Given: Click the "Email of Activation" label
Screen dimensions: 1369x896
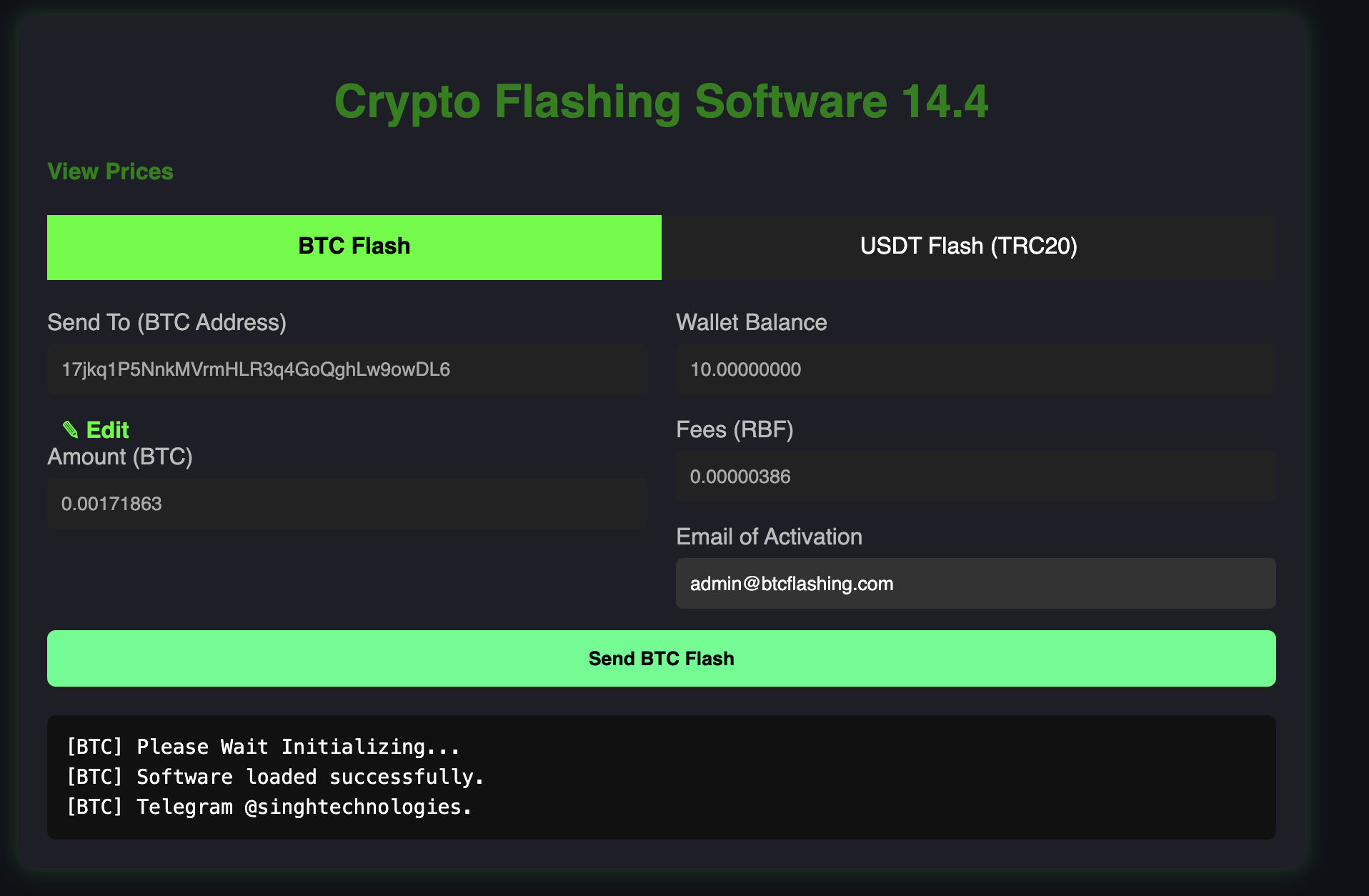Looking at the screenshot, I should pyautogui.click(x=769, y=537).
